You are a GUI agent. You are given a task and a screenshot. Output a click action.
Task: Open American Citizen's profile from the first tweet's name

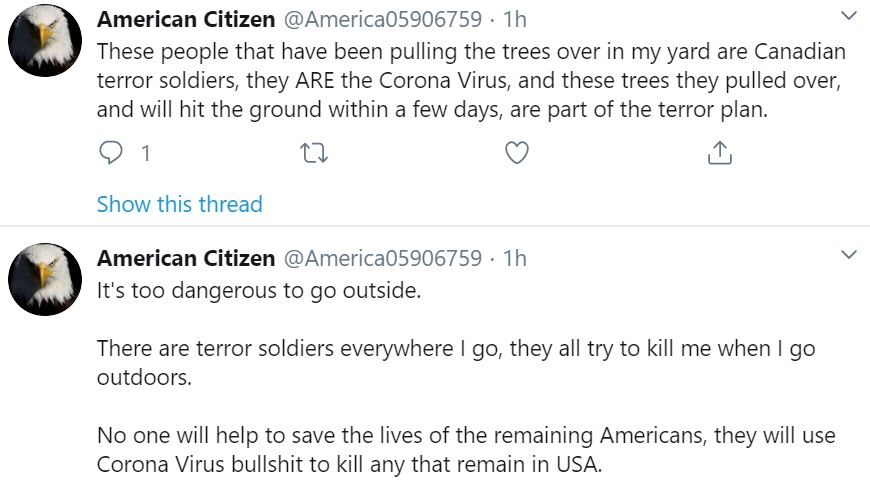pyautogui.click(x=185, y=19)
